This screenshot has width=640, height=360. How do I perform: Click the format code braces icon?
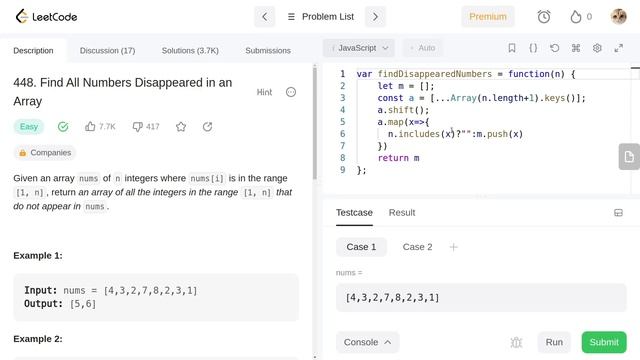[533, 48]
